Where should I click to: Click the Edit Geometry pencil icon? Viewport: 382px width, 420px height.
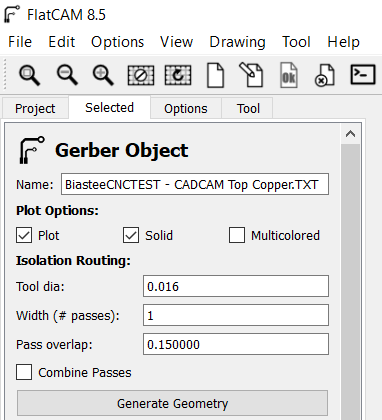click(x=251, y=75)
